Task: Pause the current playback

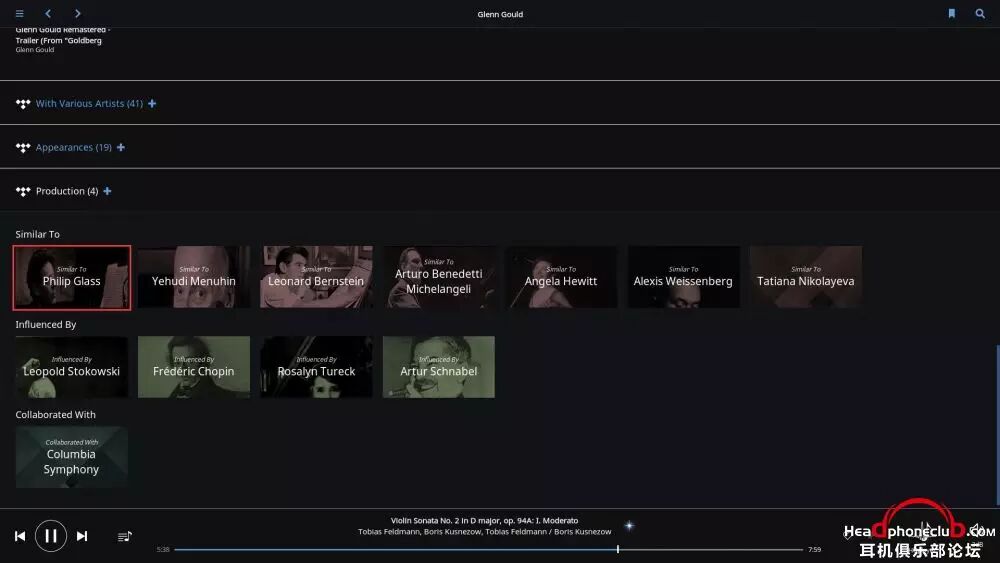Action: [50, 536]
